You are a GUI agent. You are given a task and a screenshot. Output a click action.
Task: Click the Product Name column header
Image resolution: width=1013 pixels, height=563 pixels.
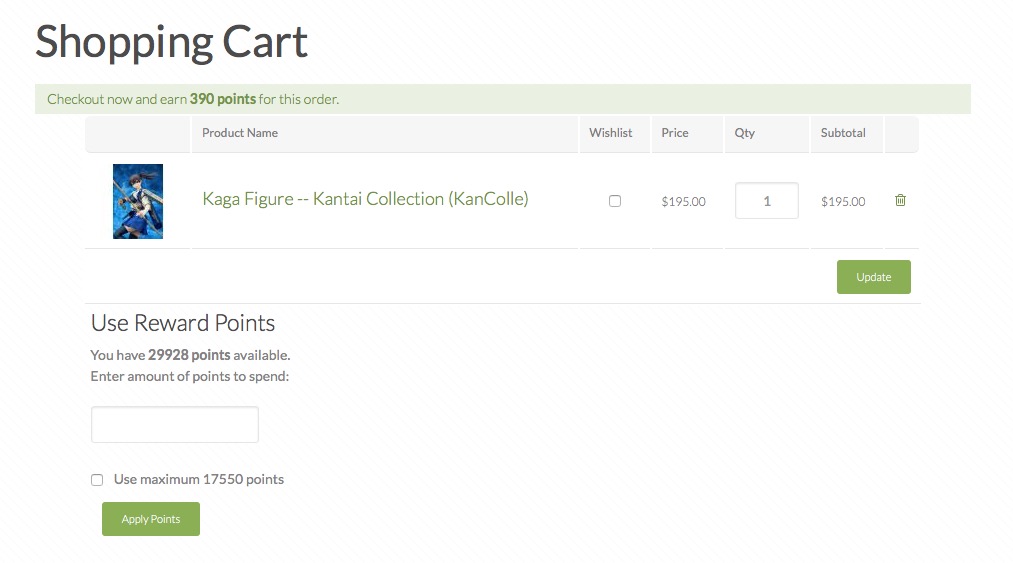pyautogui.click(x=240, y=133)
